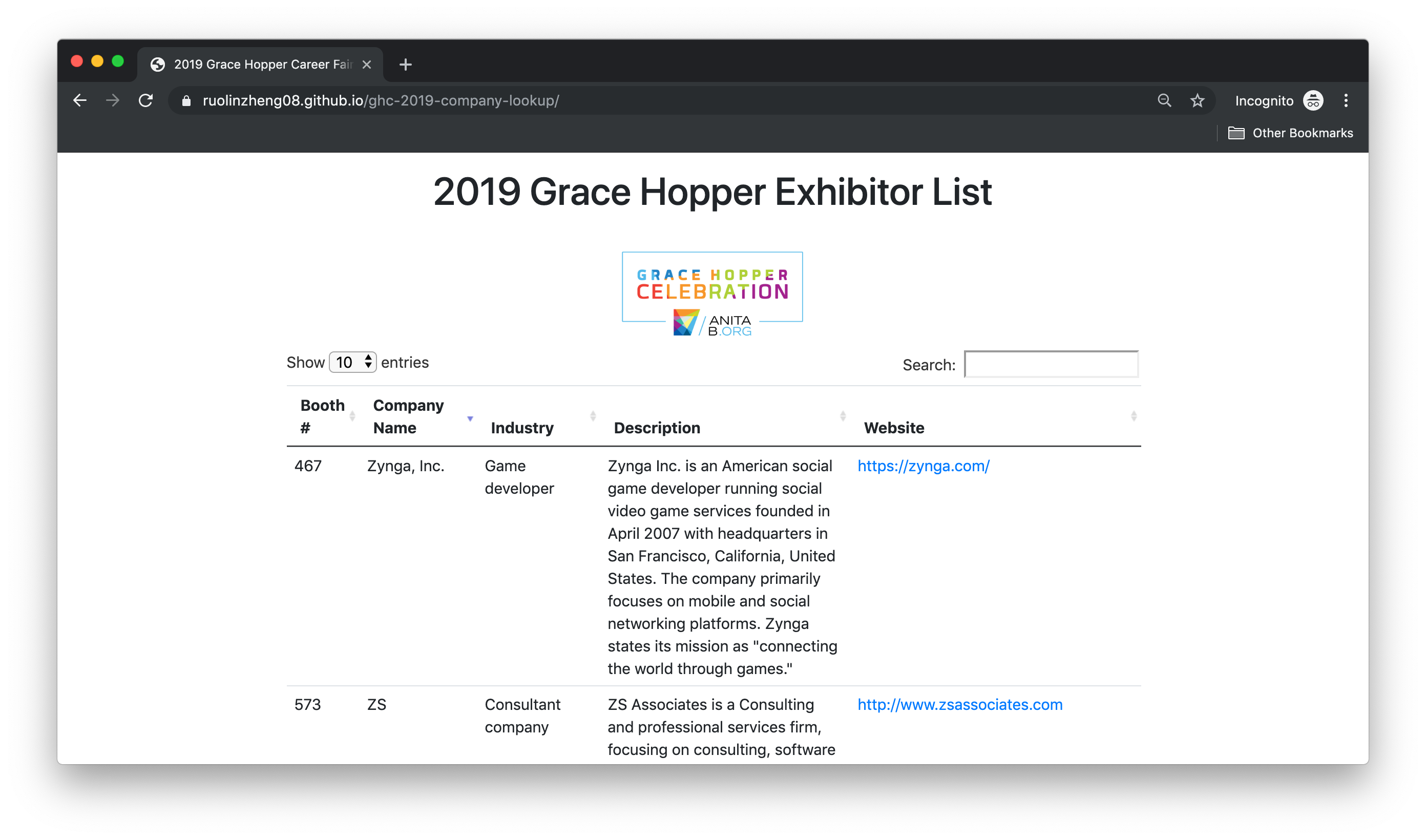Open the Show entries dropdown
This screenshot has height=840, width=1426.
[x=352, y=362]
